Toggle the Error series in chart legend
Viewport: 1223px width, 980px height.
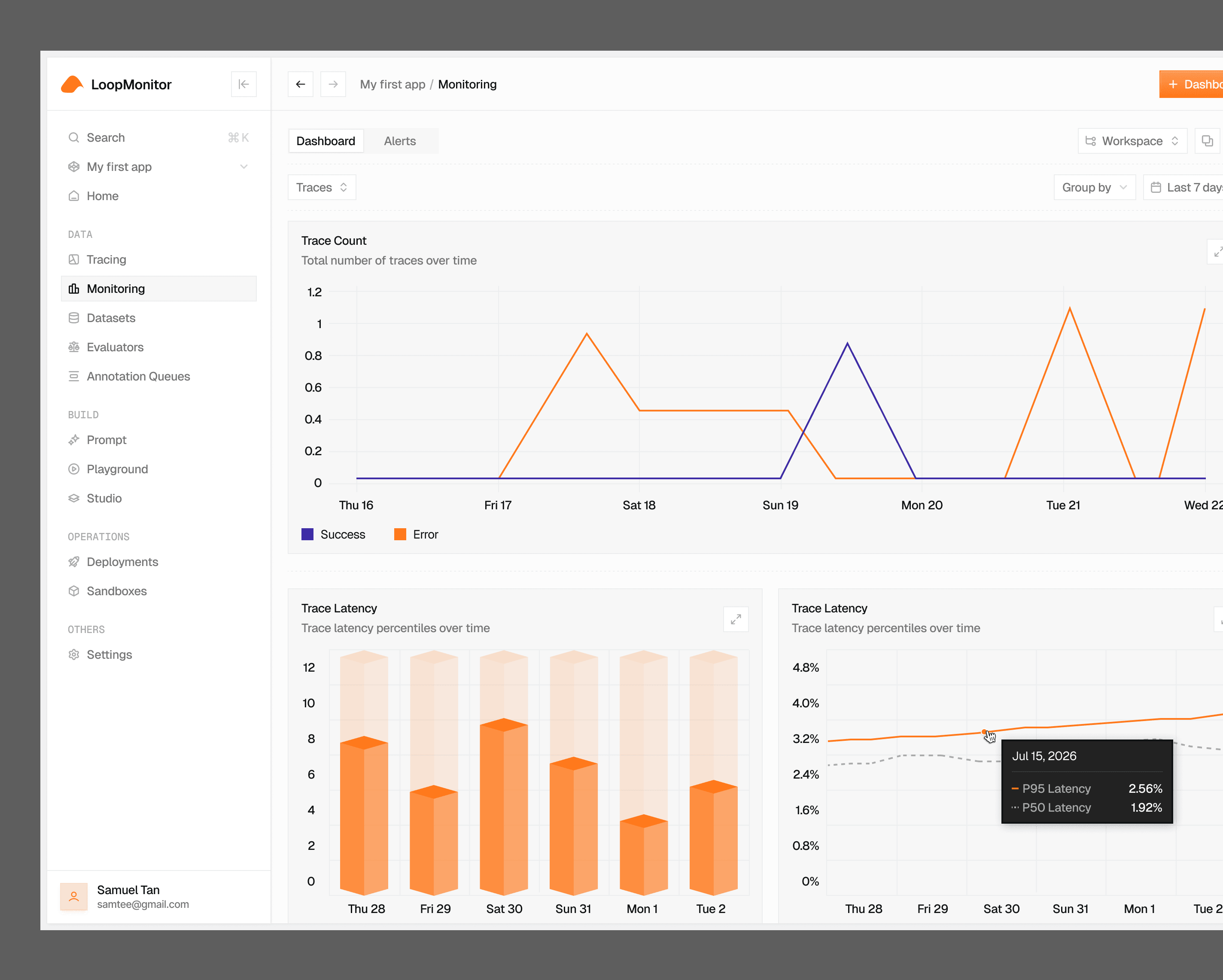[x=417, y=534]
